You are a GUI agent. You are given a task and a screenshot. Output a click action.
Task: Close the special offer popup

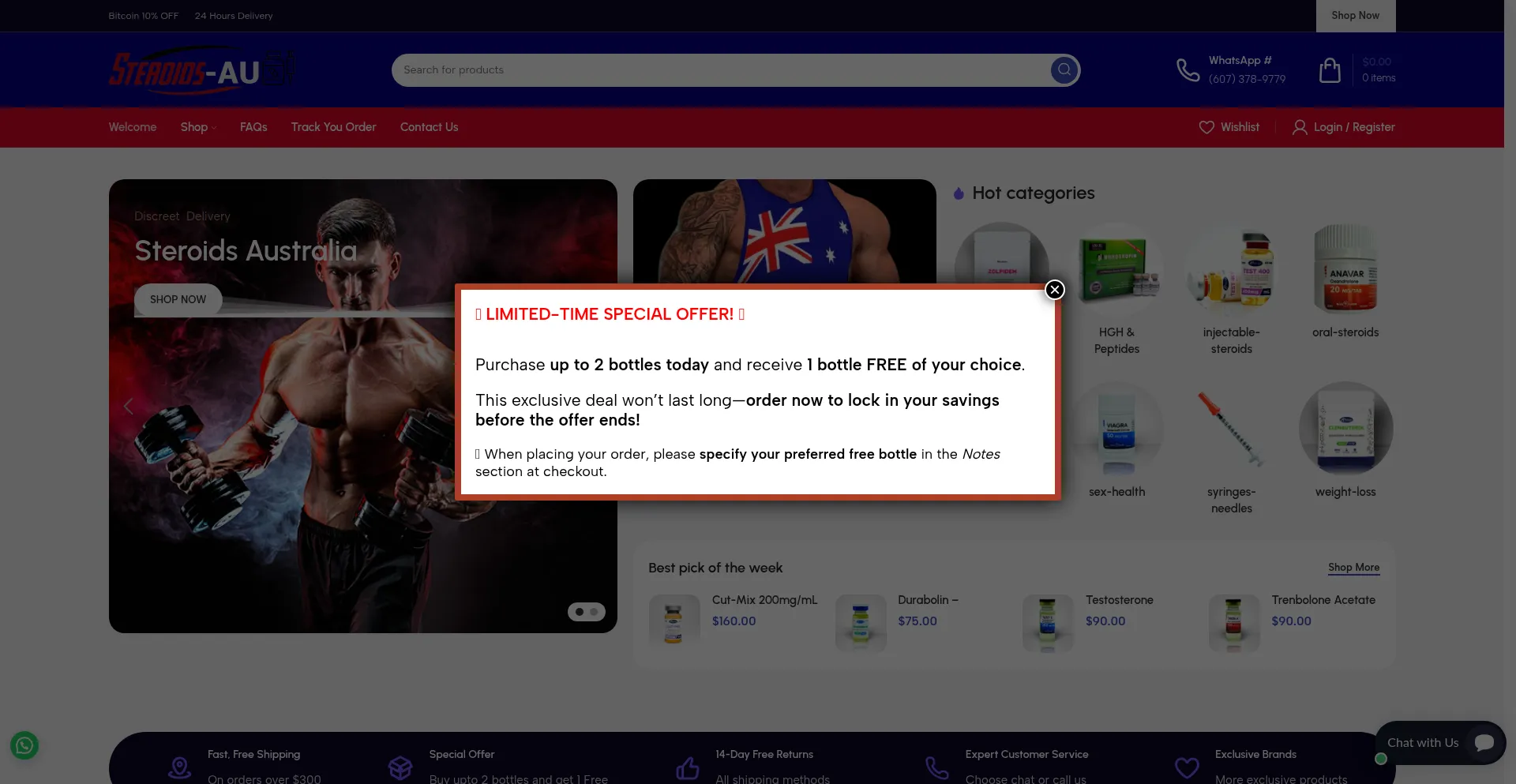1054,290
